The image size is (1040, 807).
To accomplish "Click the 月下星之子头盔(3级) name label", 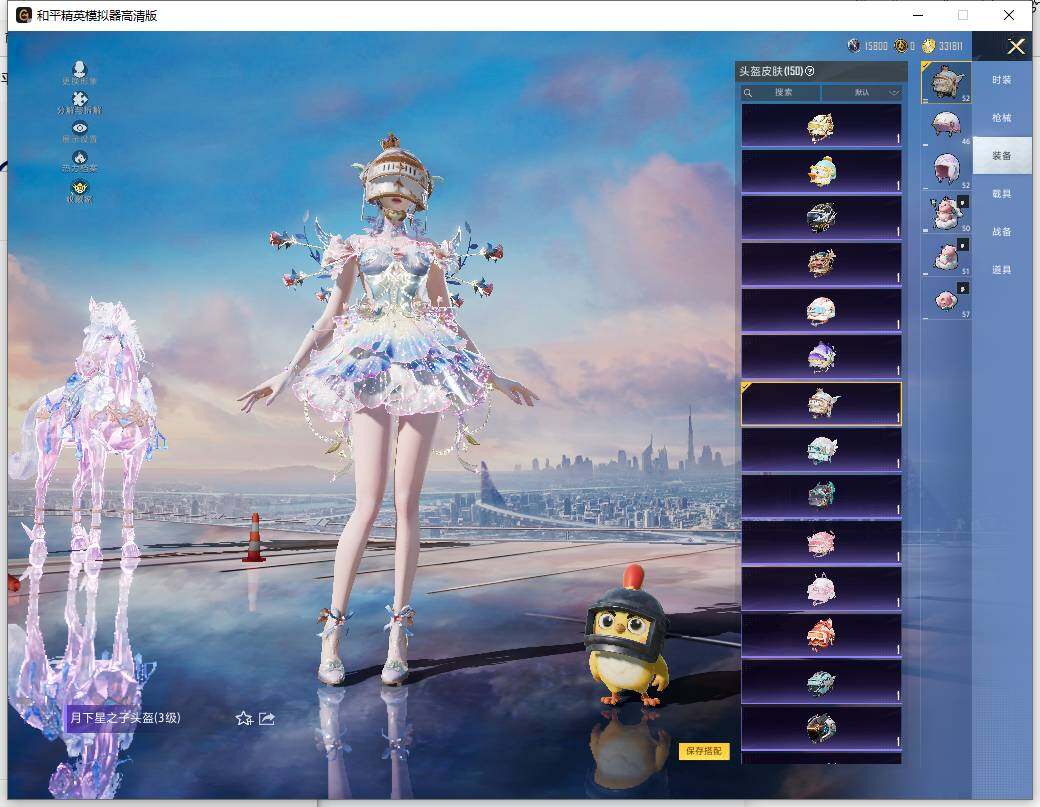I will [x=125, y=718].
